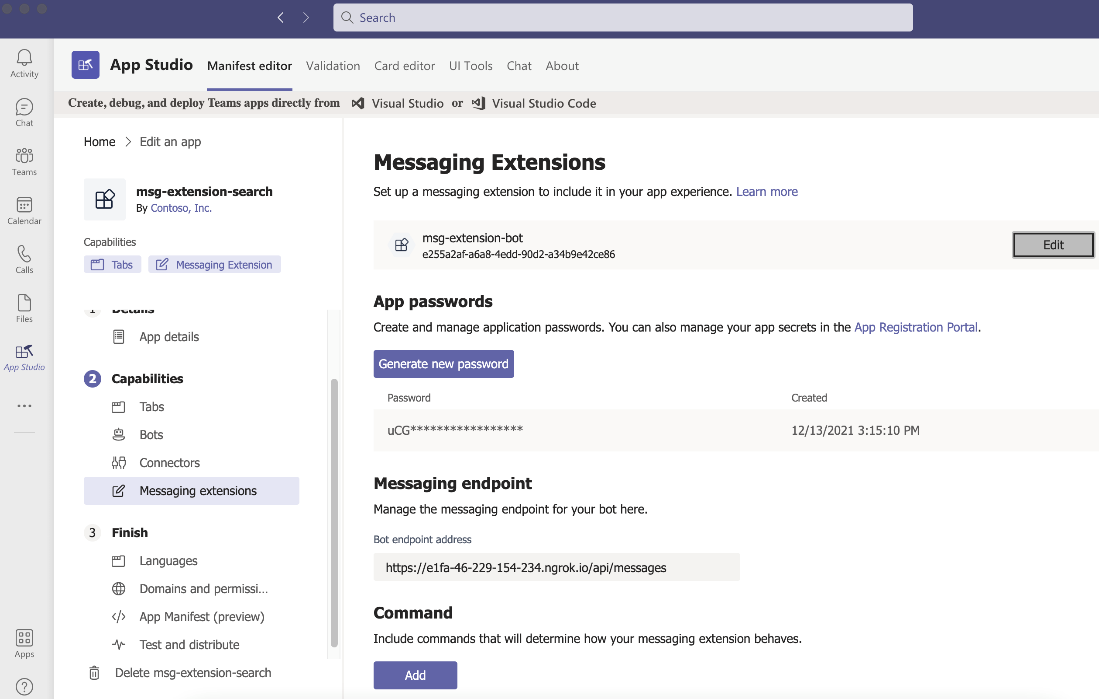Click the Messaging Extension capability badge
This screenshot has height=699, width=1099.
tap(214, 264)
